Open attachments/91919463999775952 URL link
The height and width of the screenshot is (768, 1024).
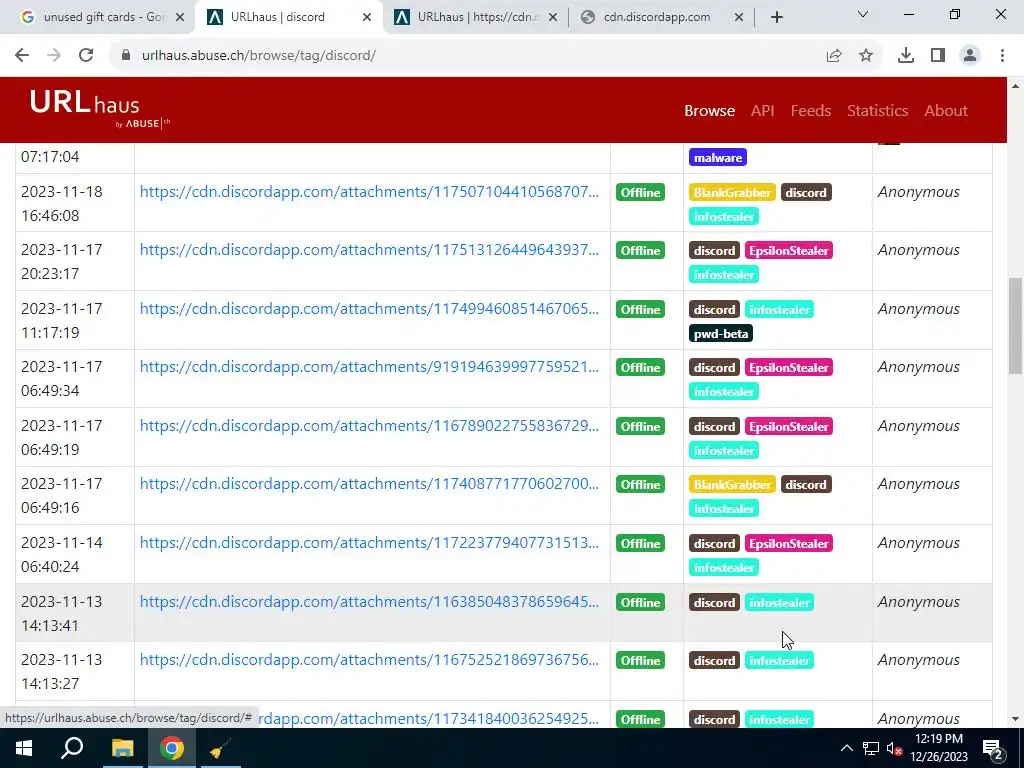[x=369, y=366]
